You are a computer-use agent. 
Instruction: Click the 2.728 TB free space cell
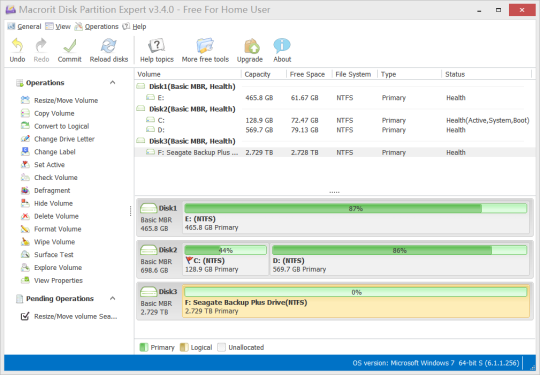pos(304,152)
